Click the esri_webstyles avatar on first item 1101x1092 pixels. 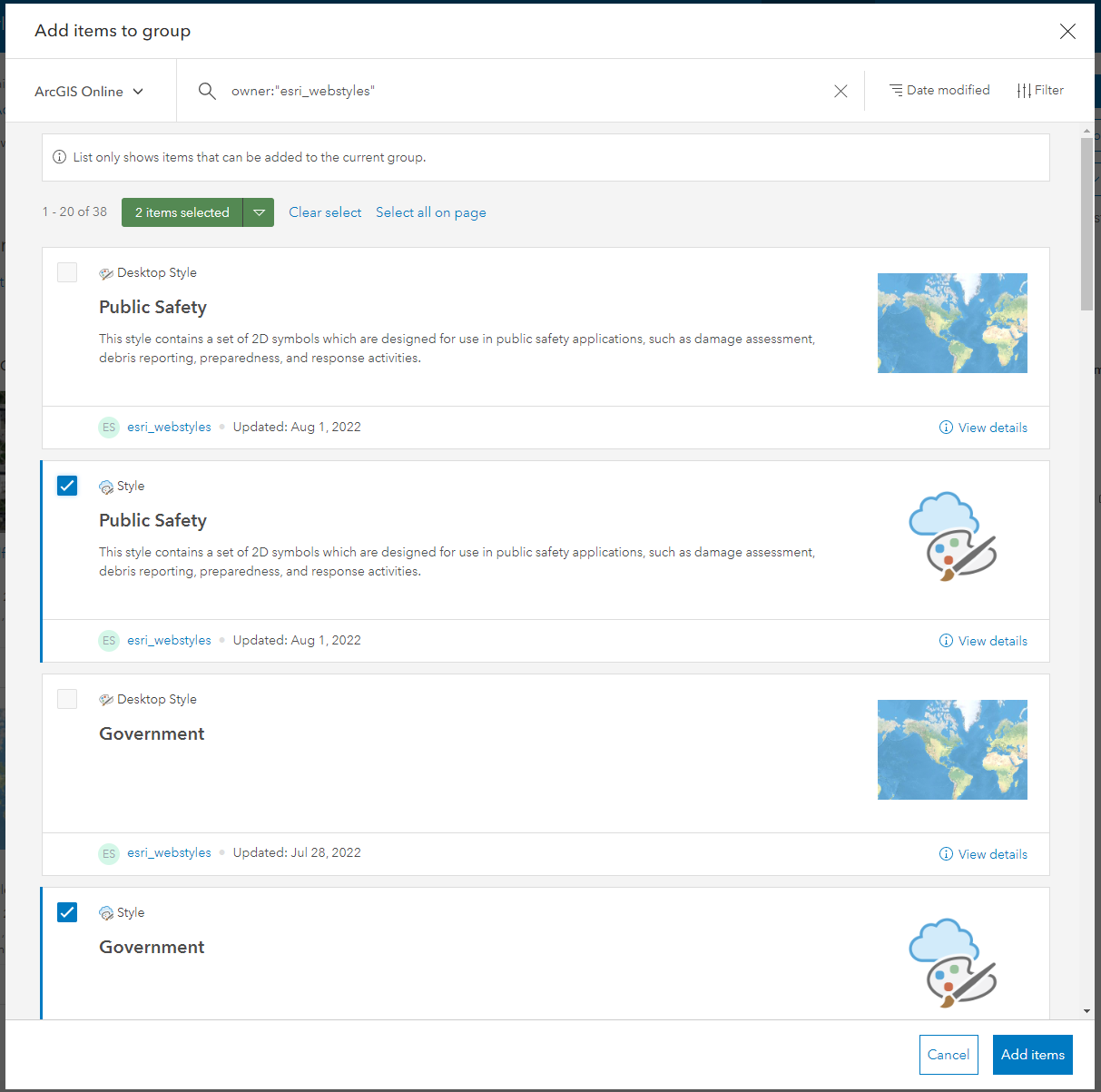(109, 428)
